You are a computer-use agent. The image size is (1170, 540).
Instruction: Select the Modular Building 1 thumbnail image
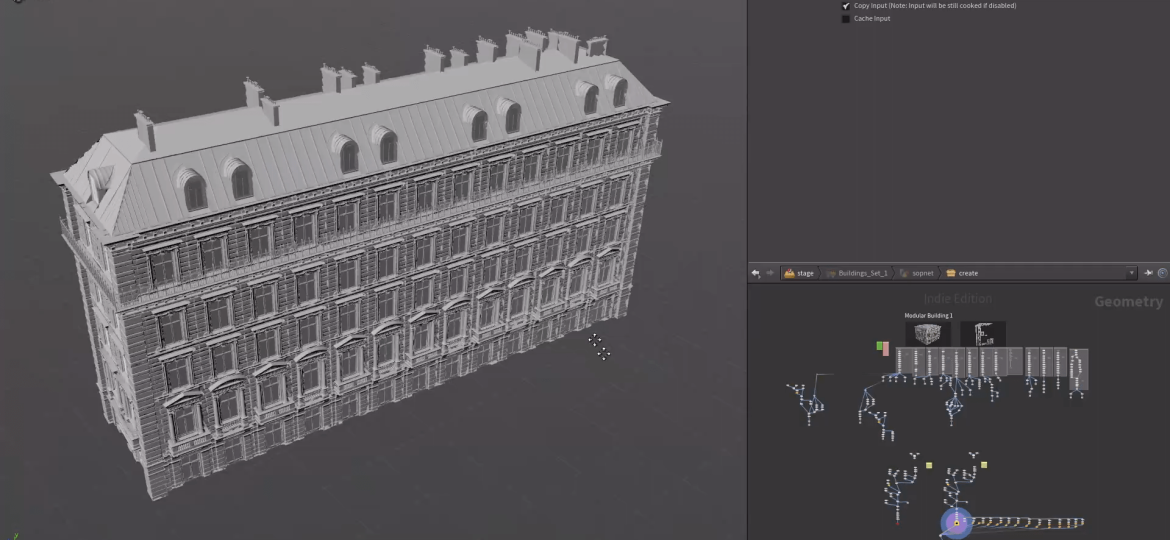pos(928,333)
